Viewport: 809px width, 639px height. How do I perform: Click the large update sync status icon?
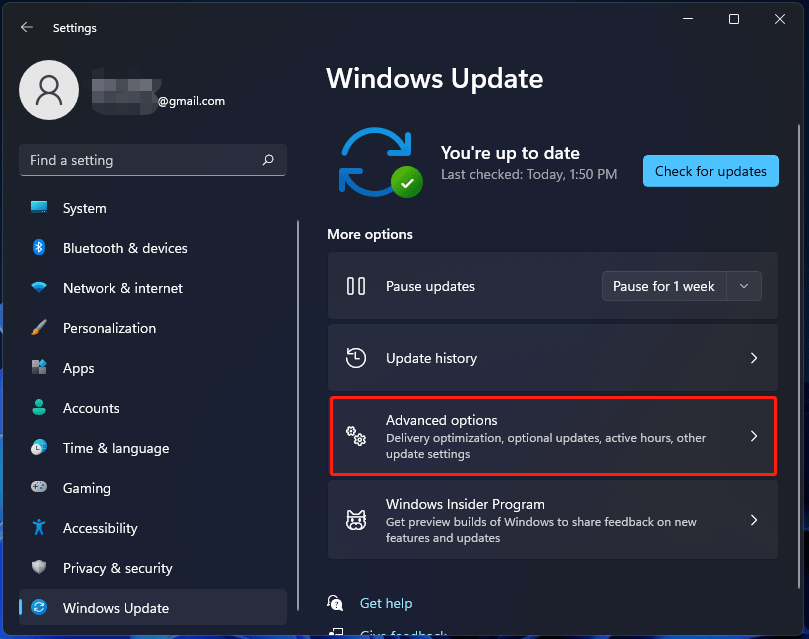[x=381, y=163]
